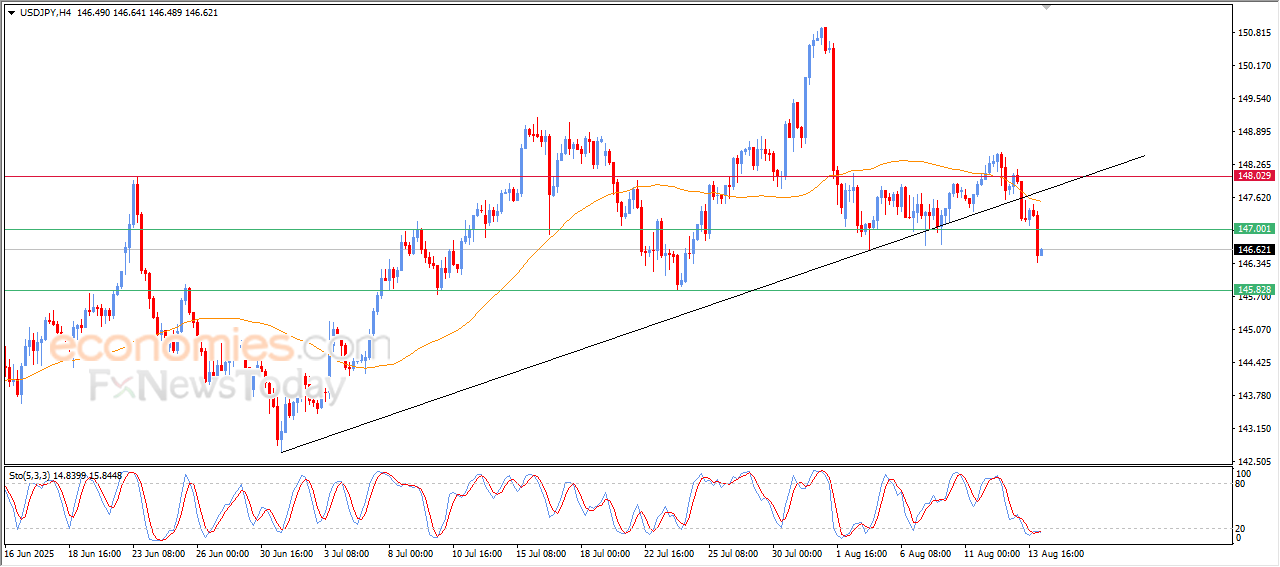Click the 30 Jun 16:00 time label

tap(287, 553)
